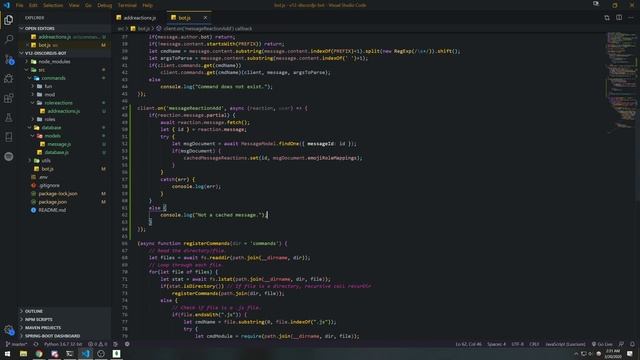
Task: Expand the Maven Projects section
Action: click(x=64, y=327)
